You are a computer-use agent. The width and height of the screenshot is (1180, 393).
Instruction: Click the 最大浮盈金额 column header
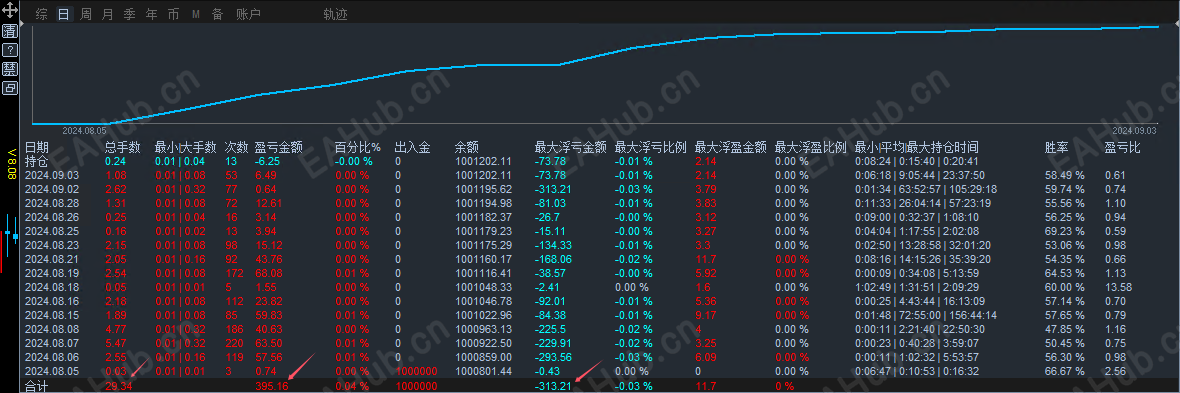point(731,148)
